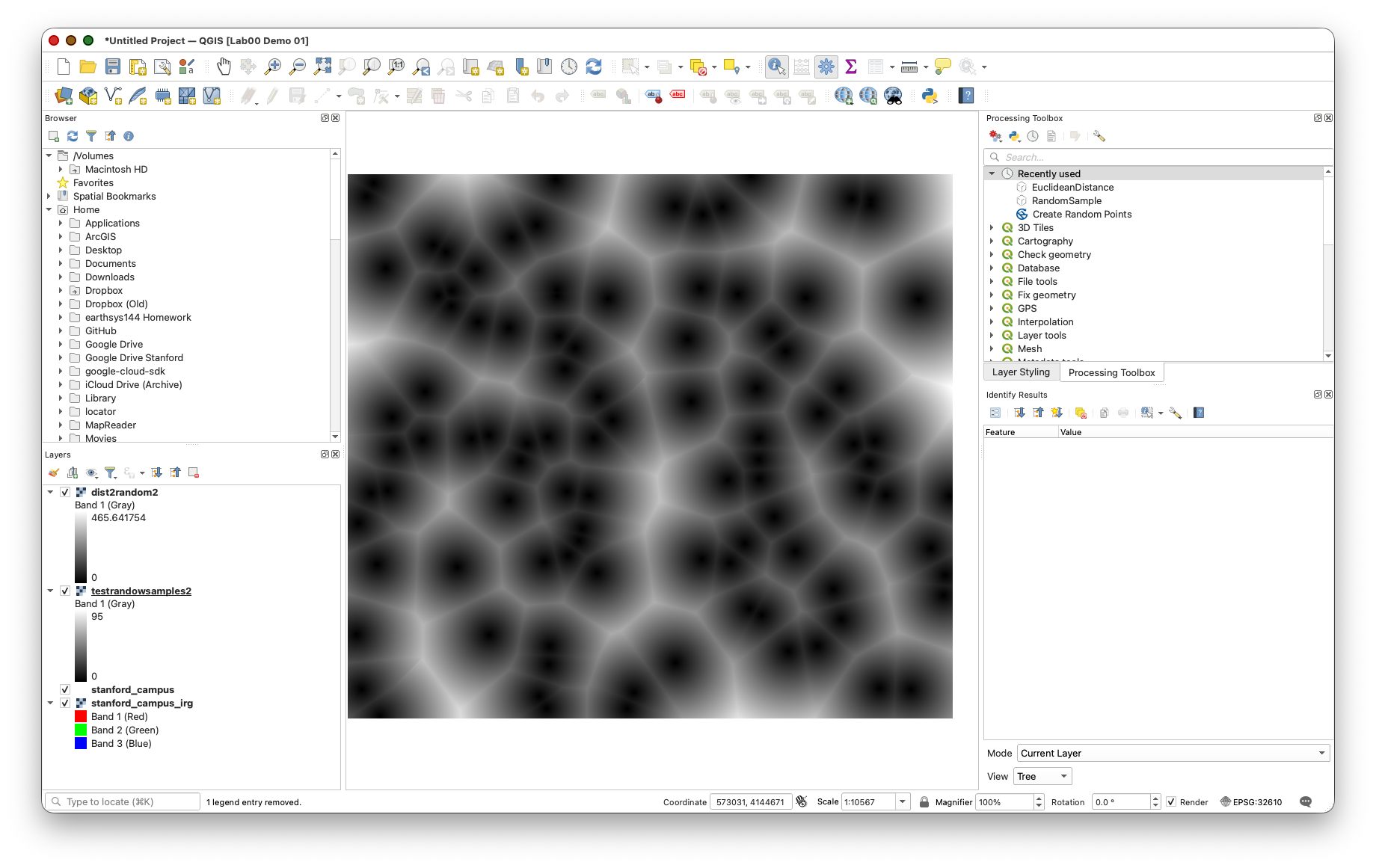Open the statistical summary sigma icon
This screenshot has width=1376, height=868.
(851, 67)
